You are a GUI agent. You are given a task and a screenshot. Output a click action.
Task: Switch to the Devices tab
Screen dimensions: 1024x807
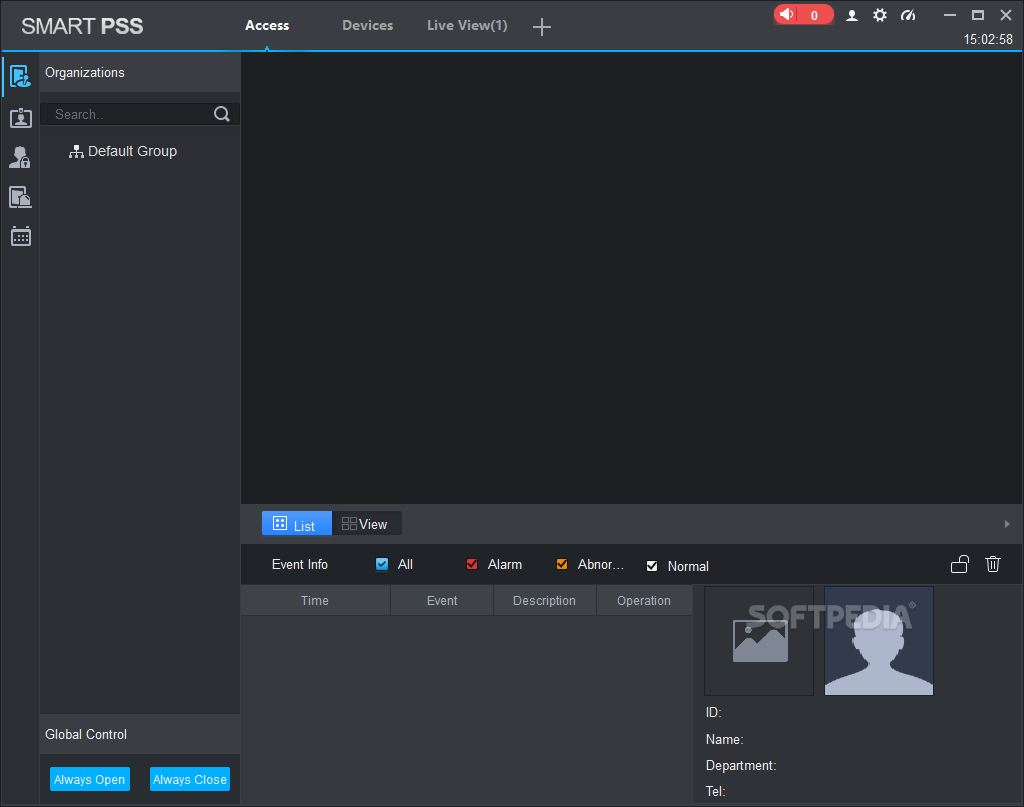click(x=368, y=25)
